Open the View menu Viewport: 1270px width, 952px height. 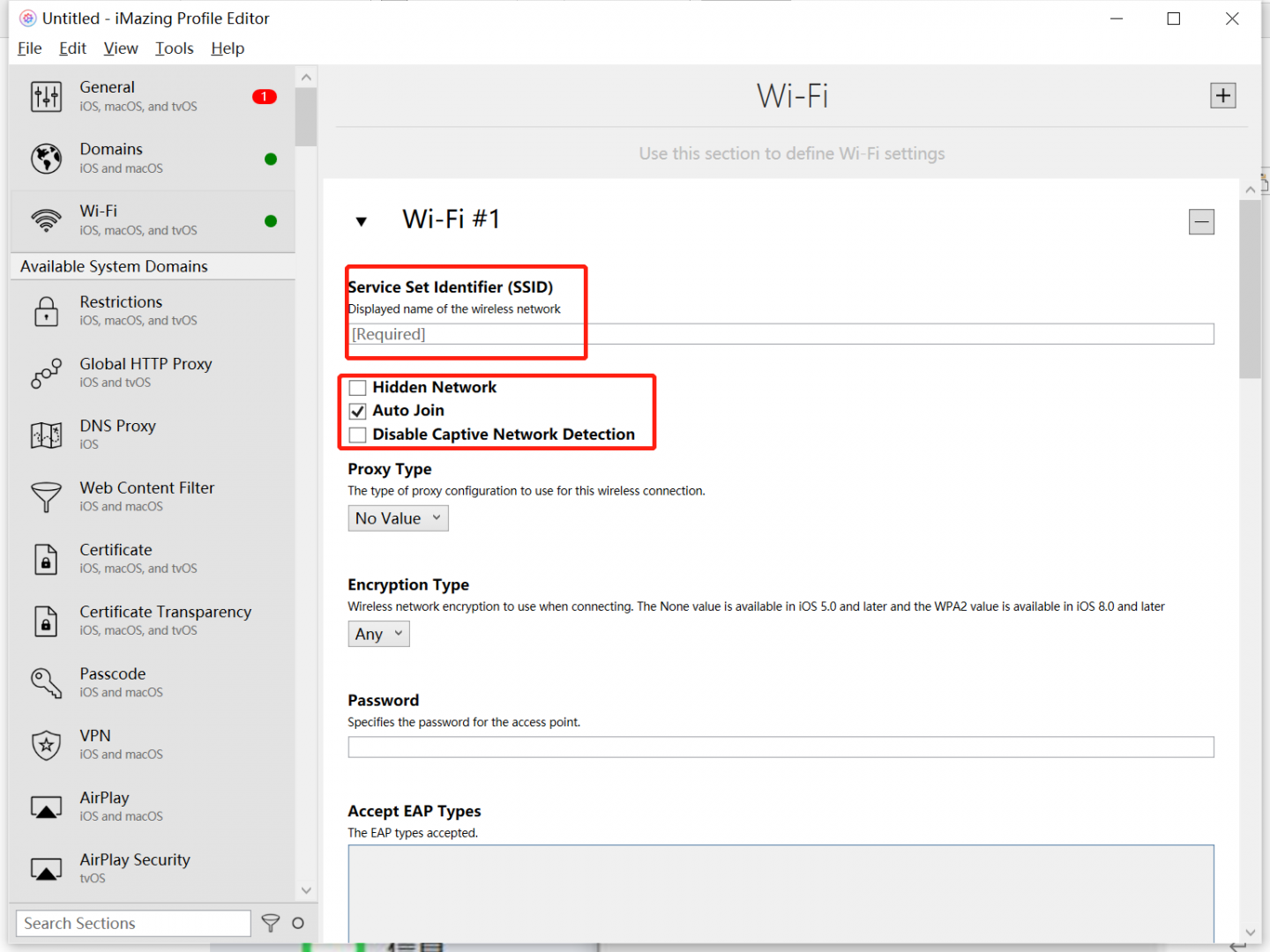click(x=121, y=48)
